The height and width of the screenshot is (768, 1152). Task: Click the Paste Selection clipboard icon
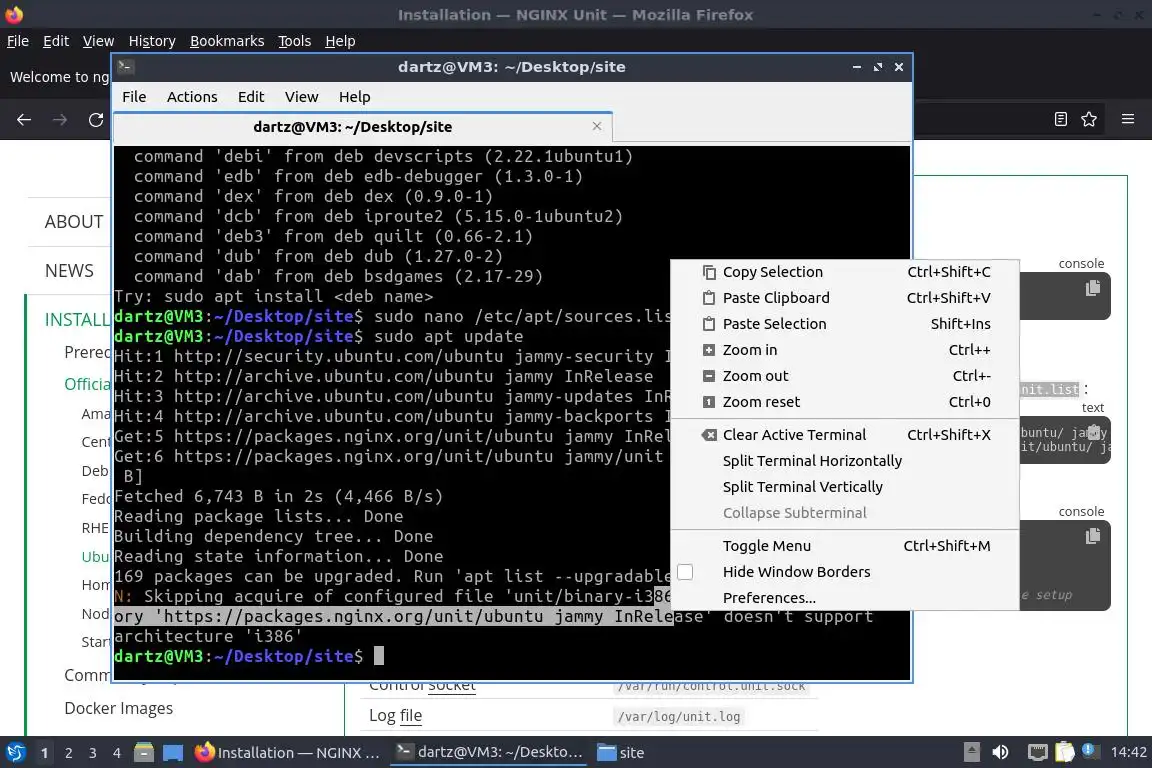pyautogui.click(x=708, y=324)
